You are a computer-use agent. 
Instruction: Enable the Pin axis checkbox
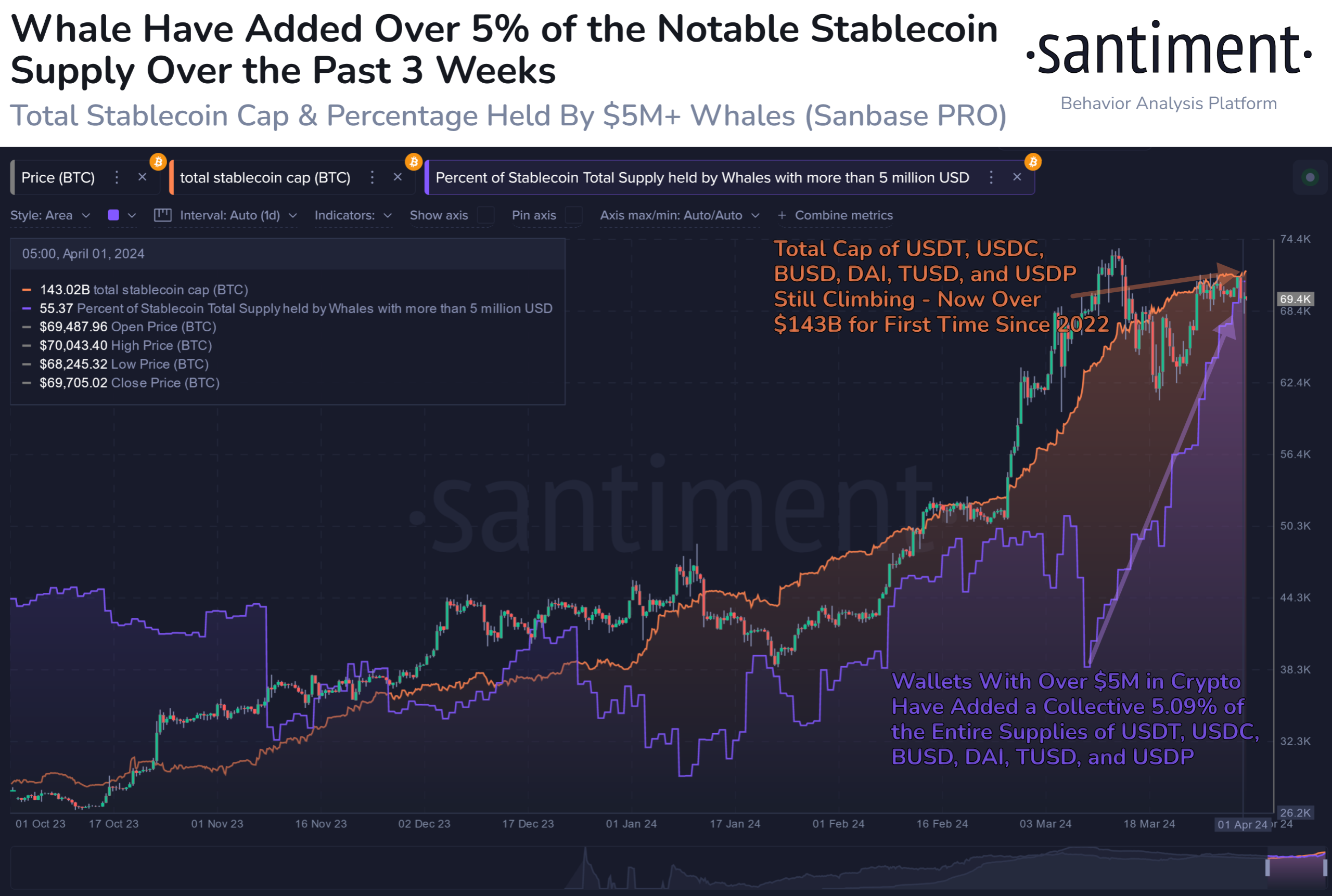click(574, 215)
